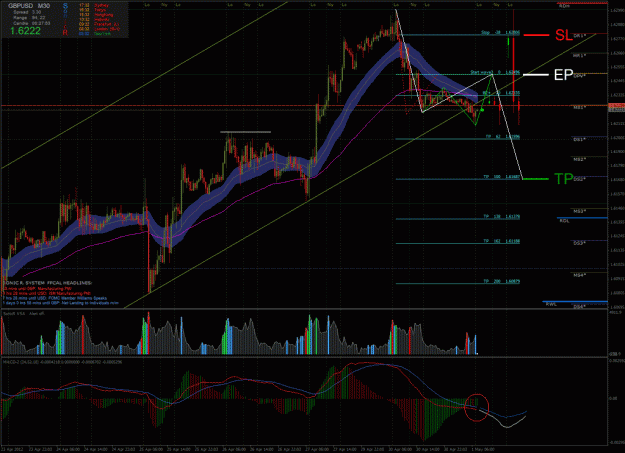Click the RDL blue line label
Image resolution: width=625 pixels, height=453 pixels.
[564, 221]
